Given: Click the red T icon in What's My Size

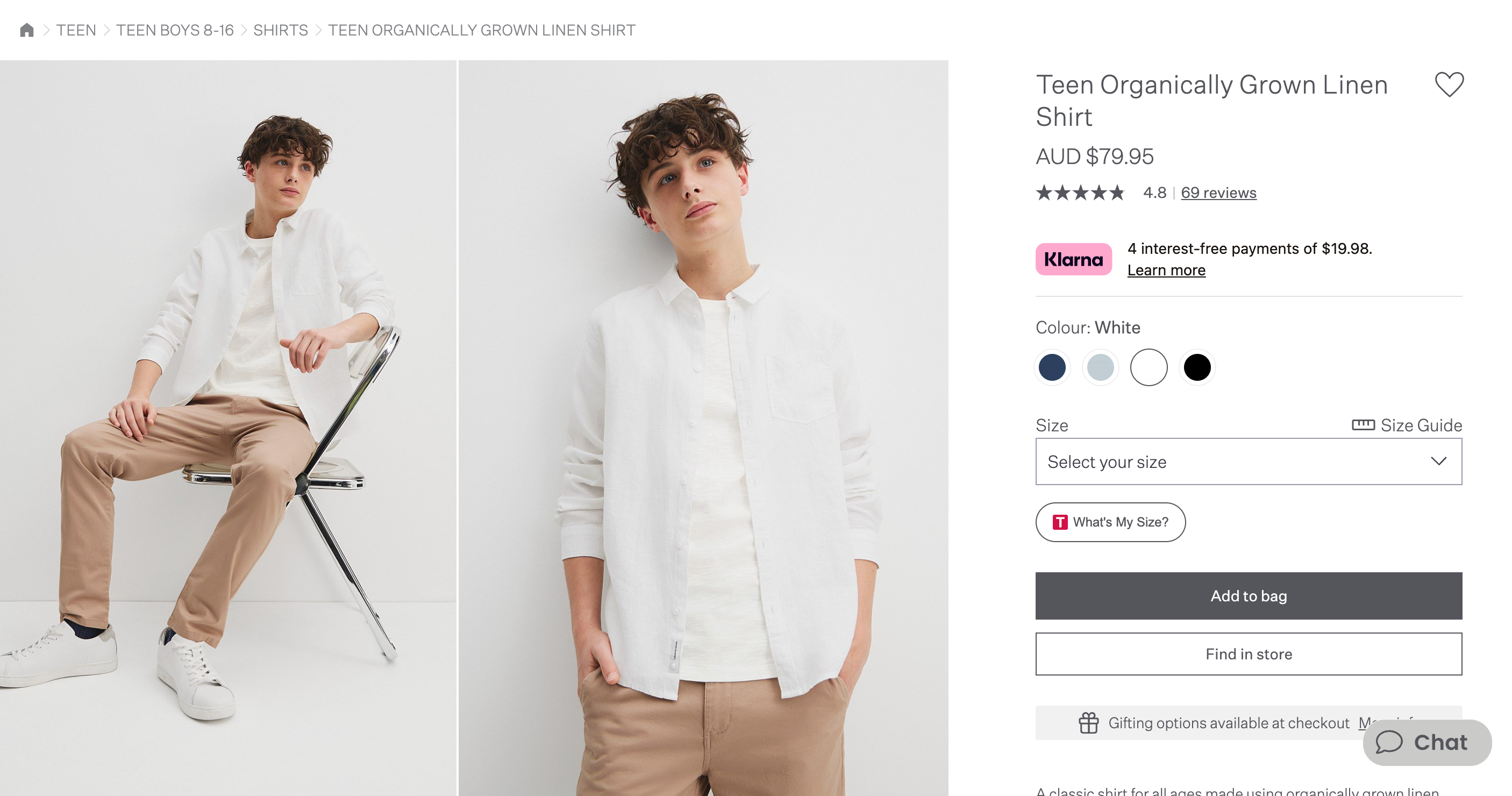Looking at the screenshot, I should point(1059,522).
